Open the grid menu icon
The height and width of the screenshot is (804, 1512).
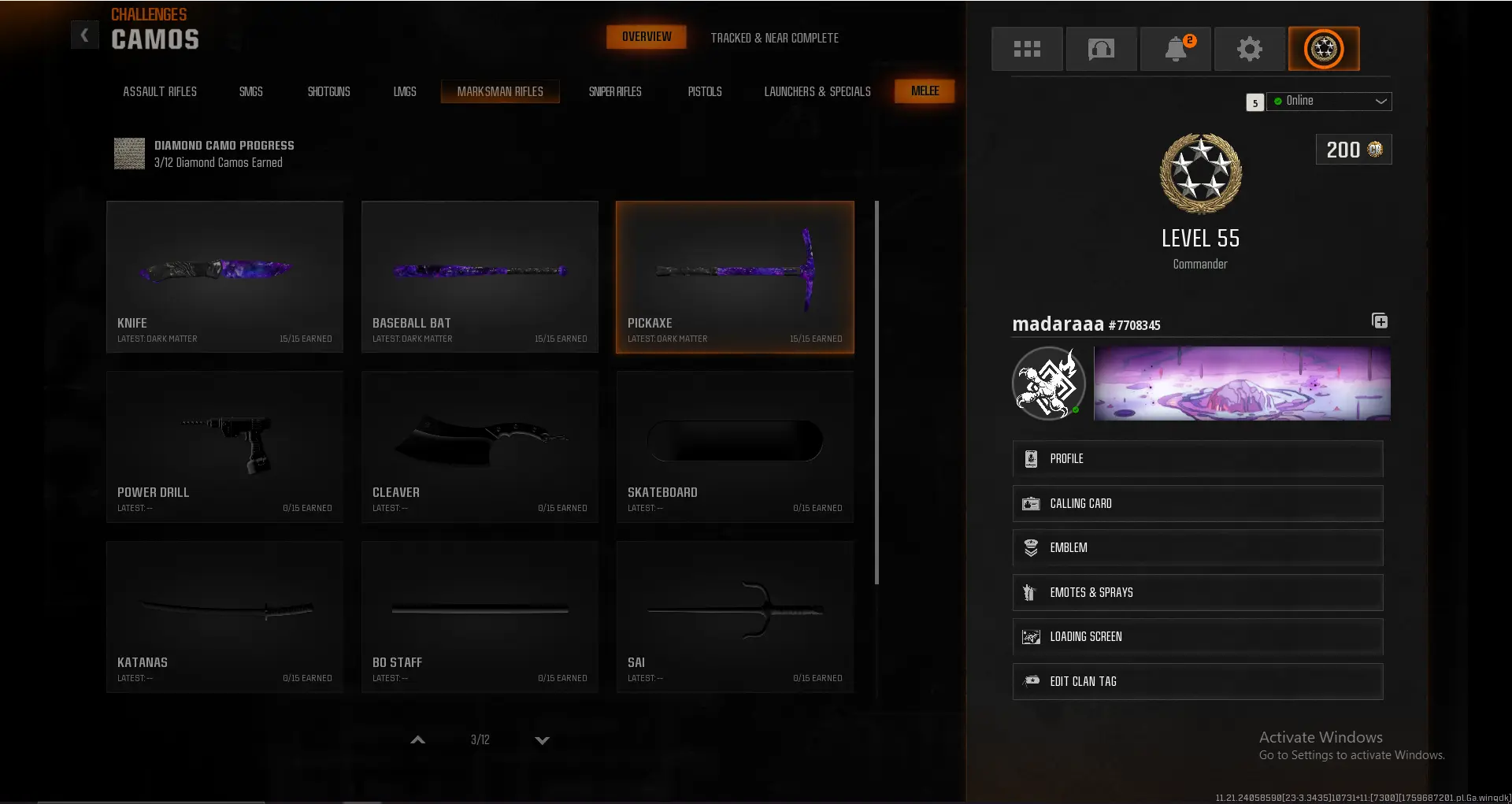1027,49
